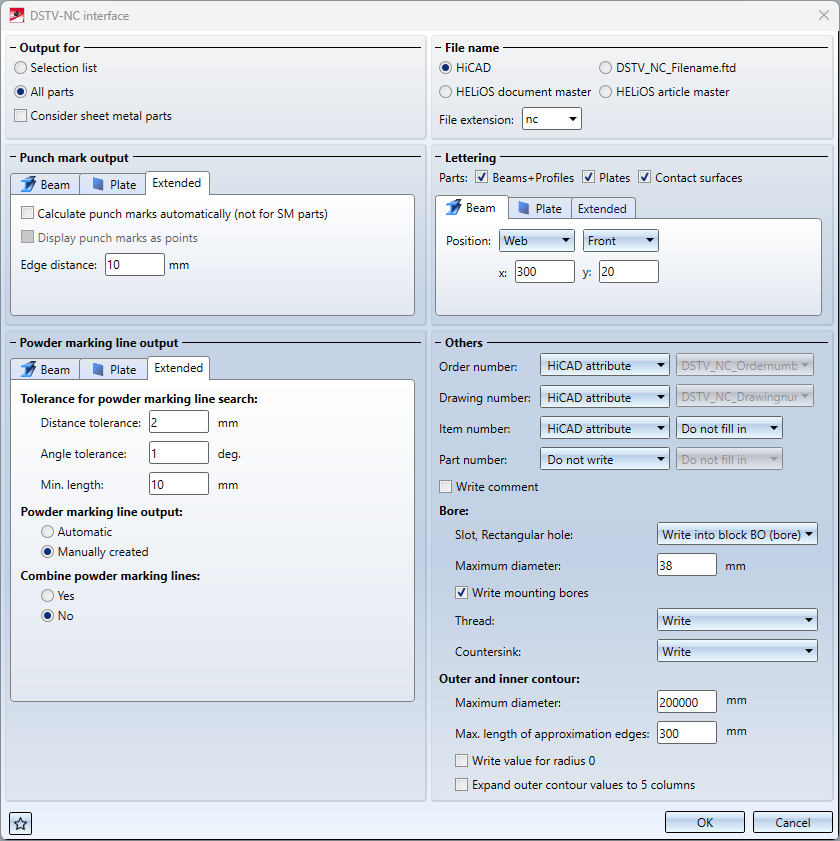Select the Selection list radio button
The image size is (840, 841).
pyautogui.click(x=20, y=68)
